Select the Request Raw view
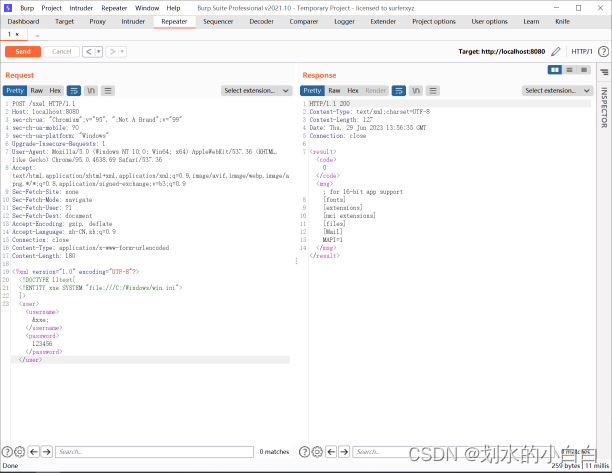Image resolution: width=612 pixels, height=473 pixels. pos(37,91)
